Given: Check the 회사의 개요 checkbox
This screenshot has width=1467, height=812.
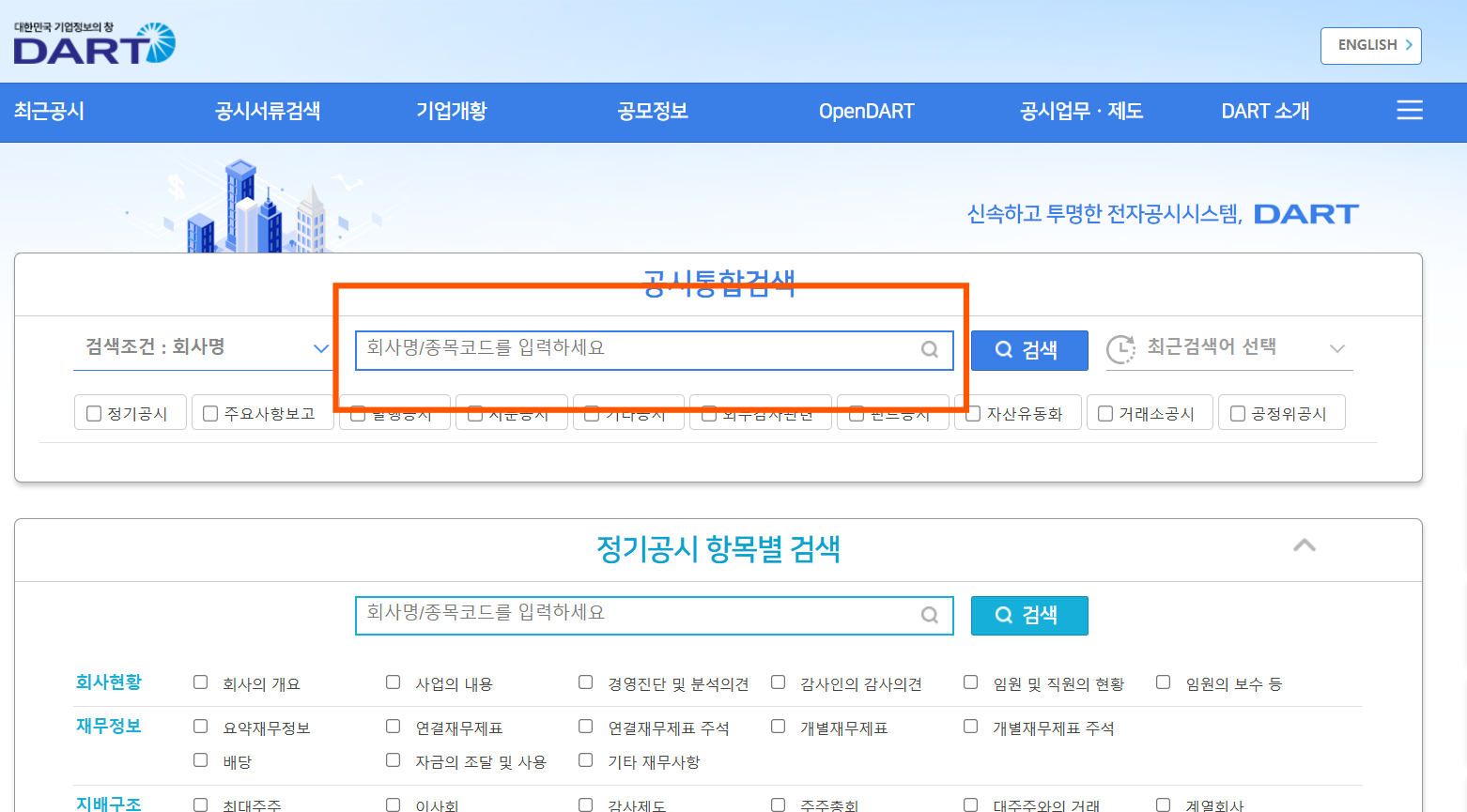Looking at the screenshot, I should [x=200, y=682].
